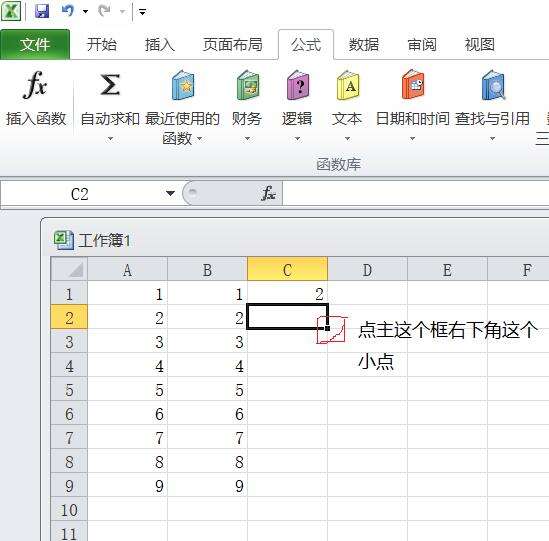549x541 pixels.
Task: Select column D header
Action: [367, 270]
